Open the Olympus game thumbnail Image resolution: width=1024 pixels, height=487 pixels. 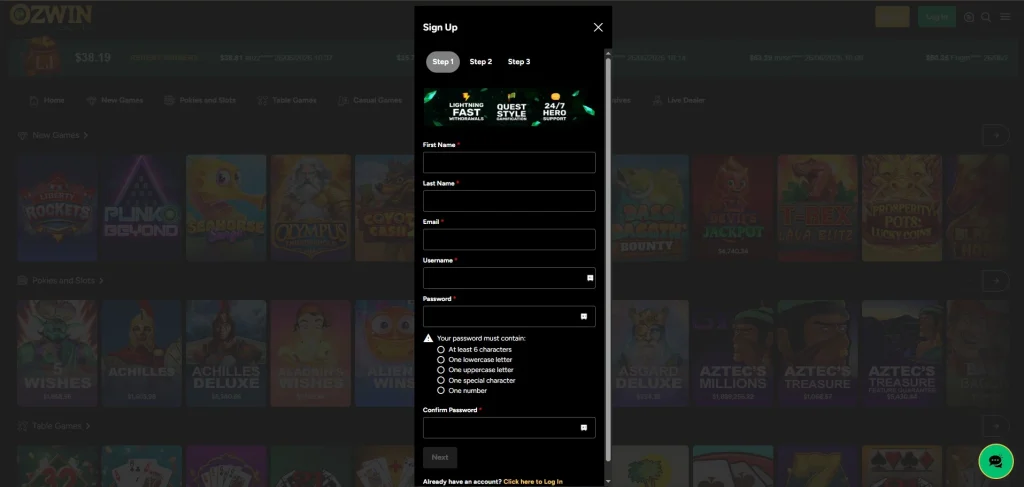(311, 208)
